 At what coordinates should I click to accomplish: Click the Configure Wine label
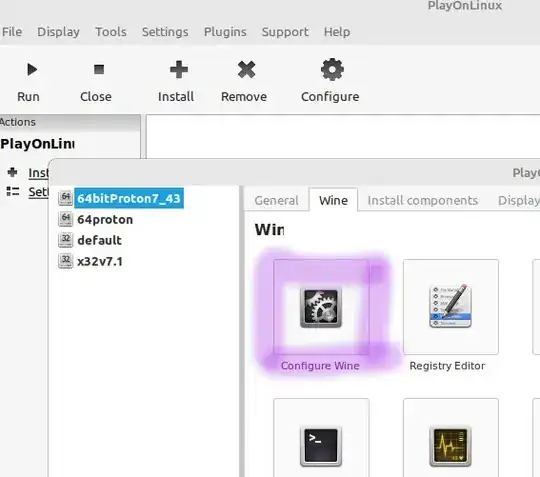320,365
